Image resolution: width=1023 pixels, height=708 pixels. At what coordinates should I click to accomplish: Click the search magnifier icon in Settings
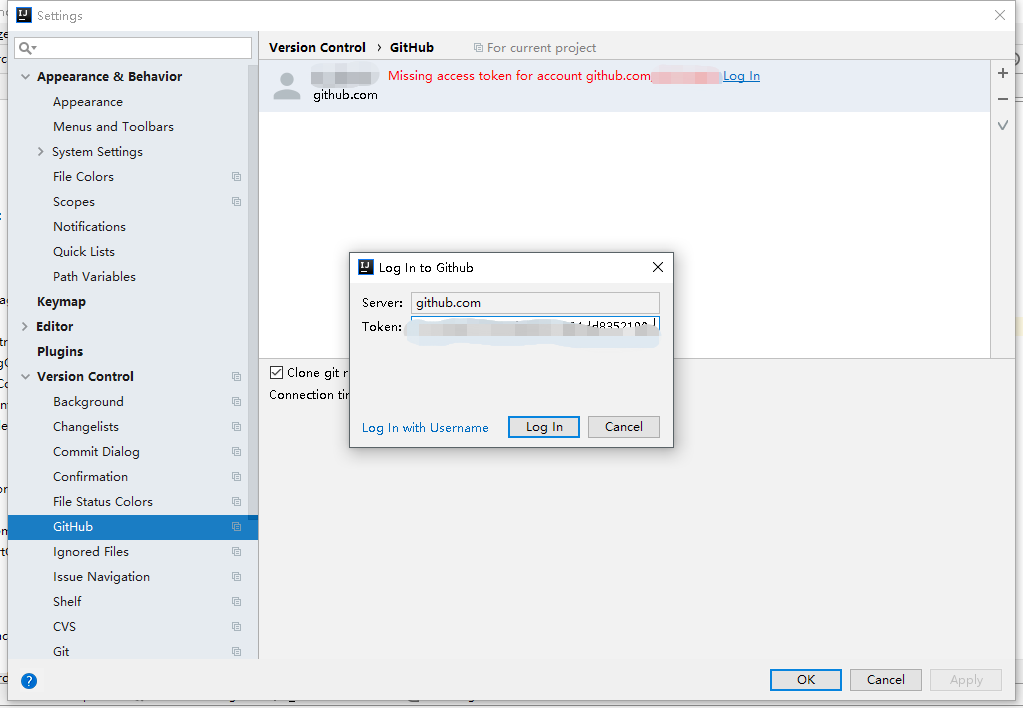(x=25, y=48)
